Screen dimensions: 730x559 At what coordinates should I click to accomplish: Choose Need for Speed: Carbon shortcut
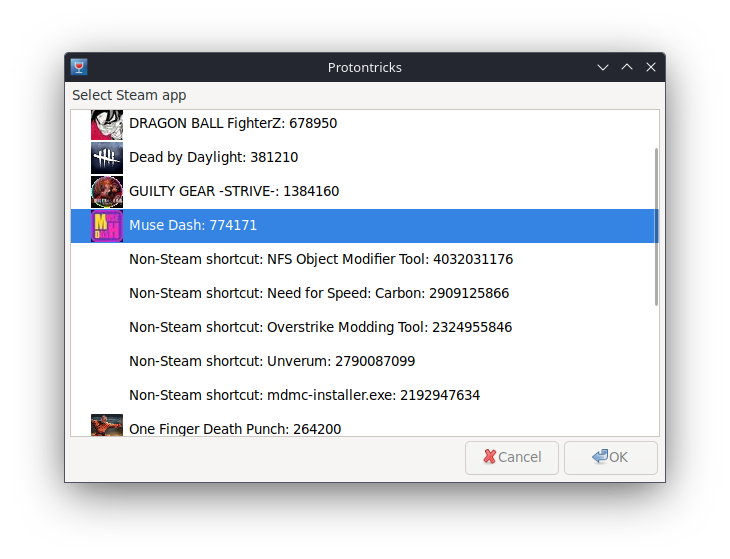[x=365, y=294]
